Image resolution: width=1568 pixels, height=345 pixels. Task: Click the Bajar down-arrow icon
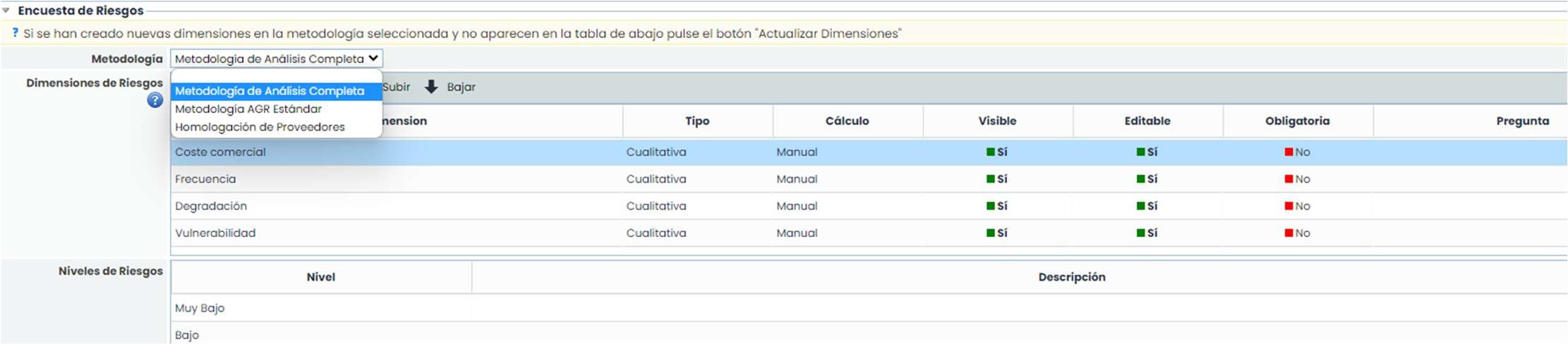pyautogui.click(x=431, y=87)
